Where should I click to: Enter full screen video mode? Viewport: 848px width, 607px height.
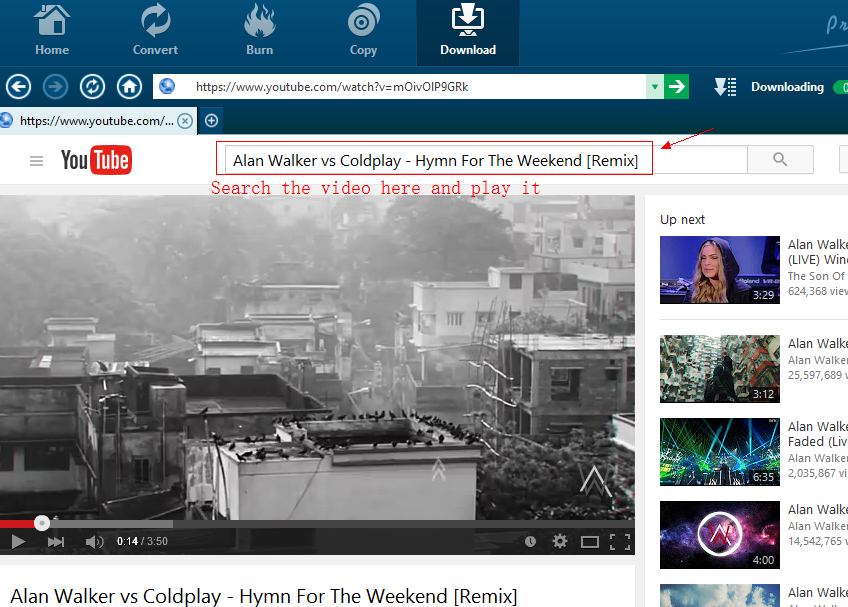coord(620,542)
